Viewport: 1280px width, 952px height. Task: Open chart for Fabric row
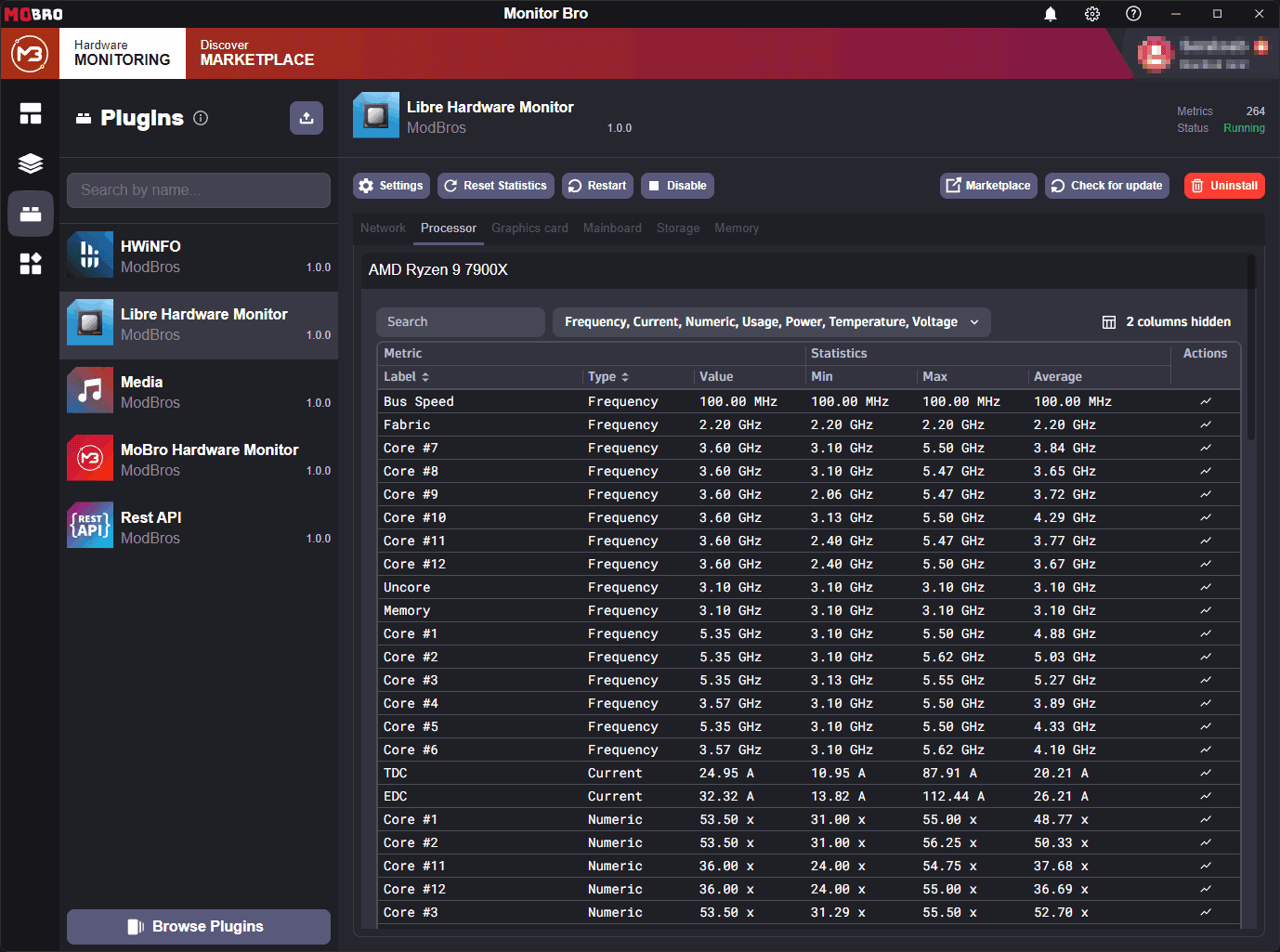pos(1205,424)
